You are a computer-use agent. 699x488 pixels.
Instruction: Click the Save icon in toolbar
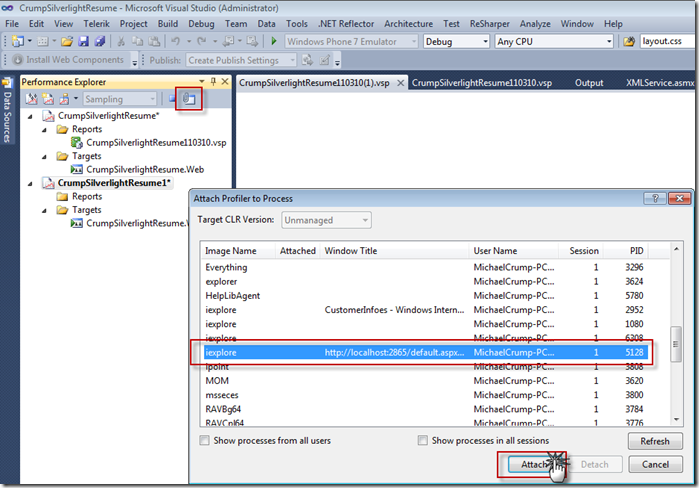pyautogui.click(x=83, y=41)
